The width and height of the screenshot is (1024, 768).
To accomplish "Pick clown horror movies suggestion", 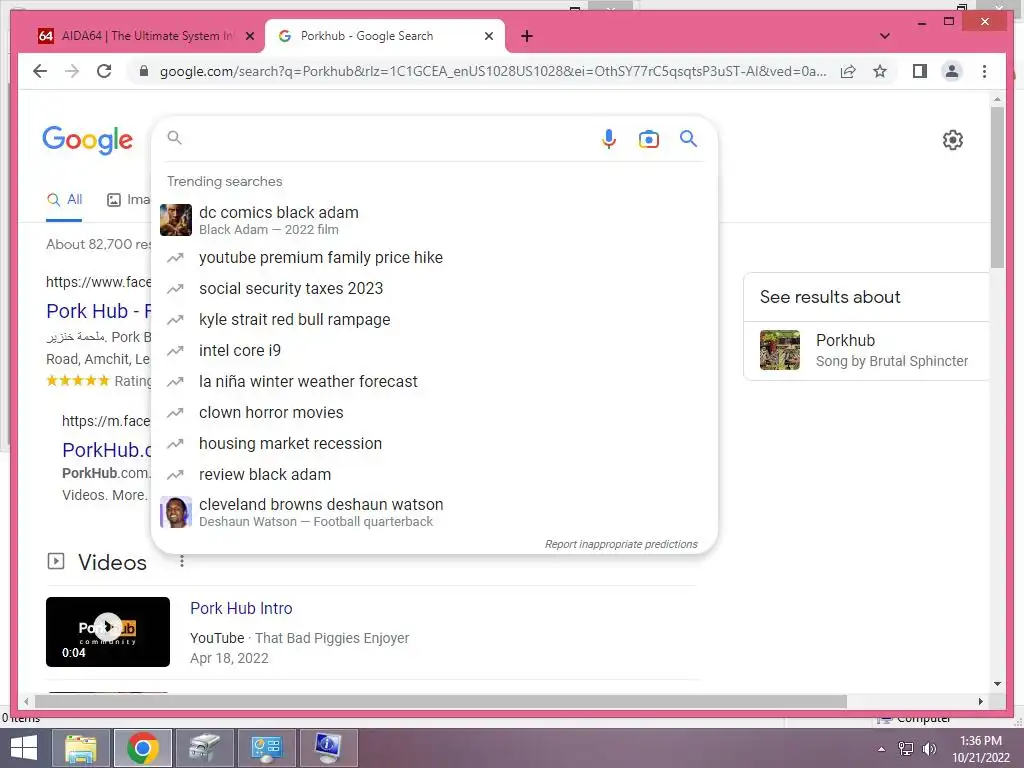I will click(434, 413).
